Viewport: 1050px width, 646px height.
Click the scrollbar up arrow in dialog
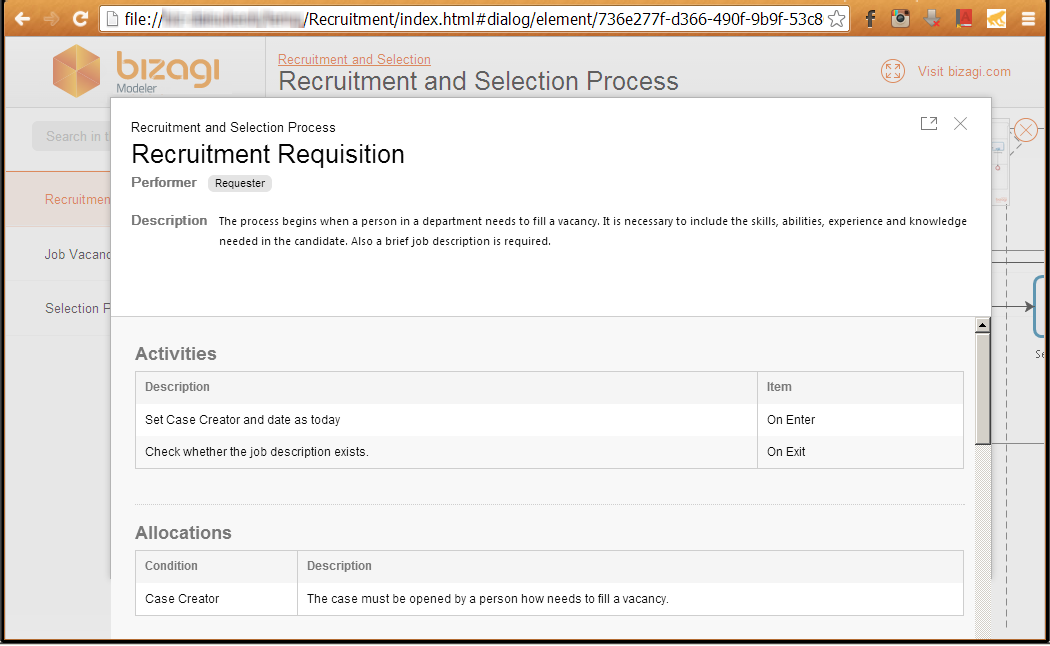[982, 325]
